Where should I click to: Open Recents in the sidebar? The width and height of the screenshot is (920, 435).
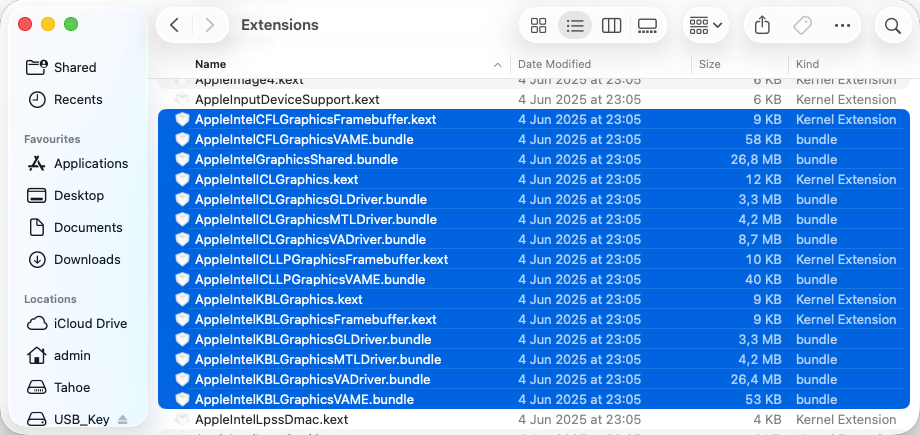pos(77,100)
